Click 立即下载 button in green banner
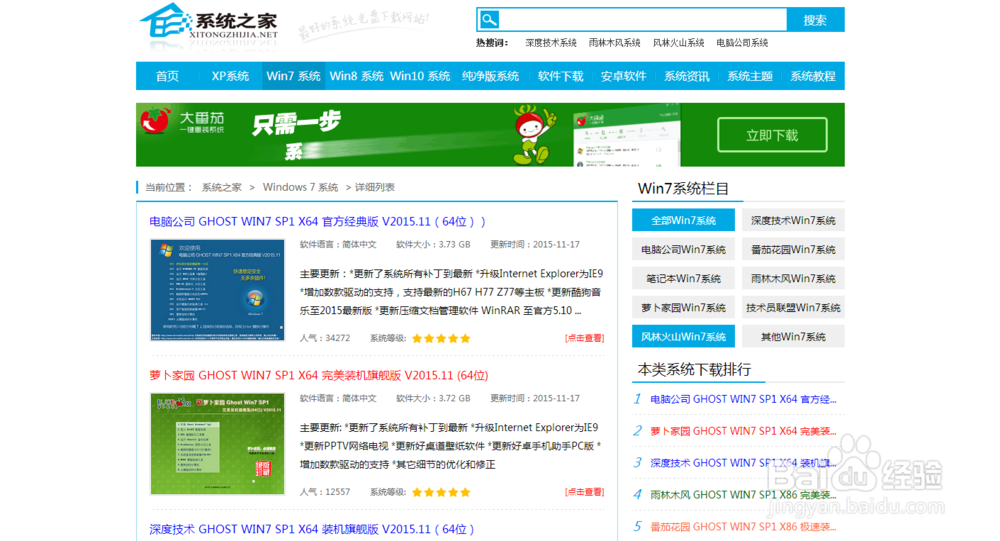Screen dimensions: 1000x541 [x=772, y=135]
